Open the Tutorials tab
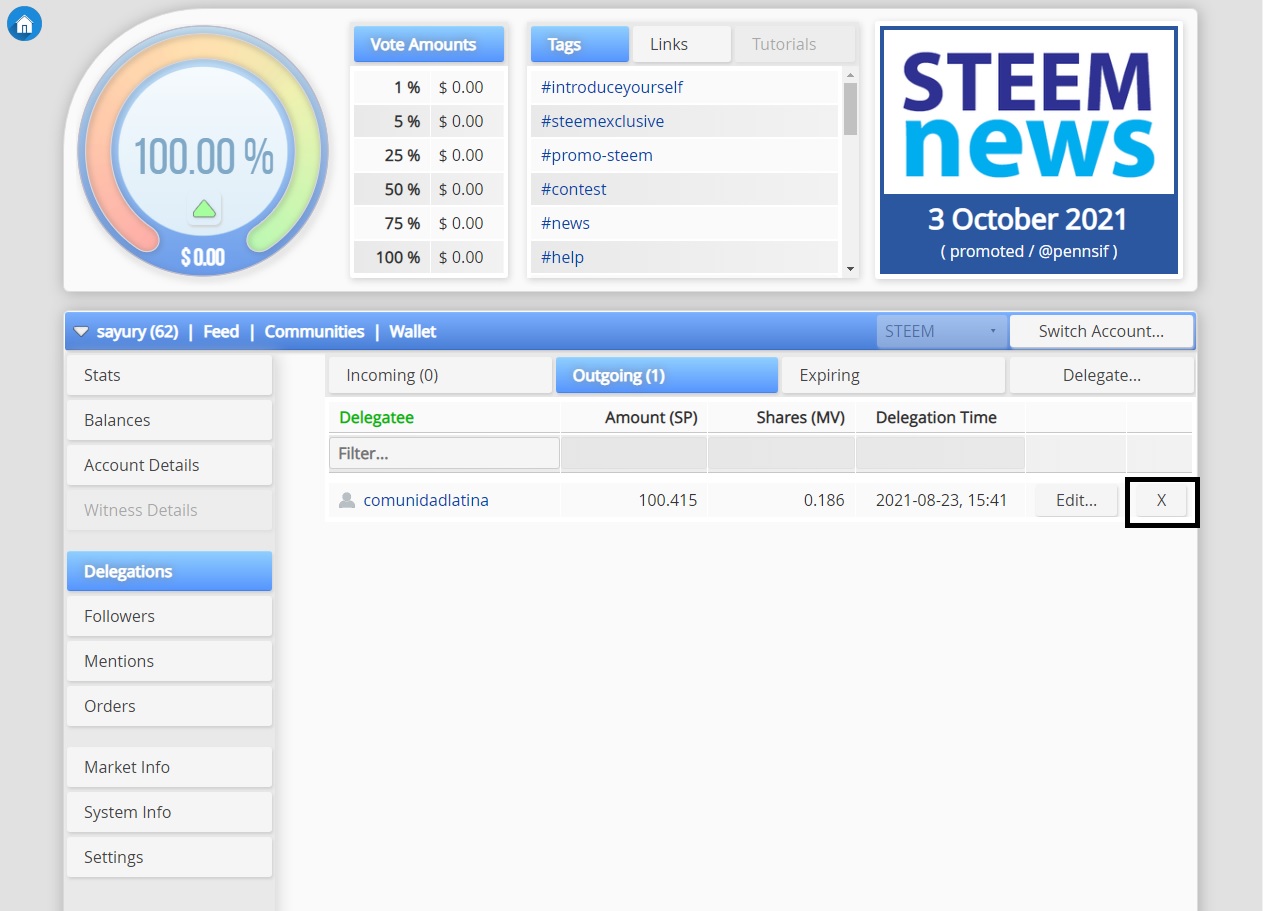Viewport: 1263px width, 911px height. tap(794, 44)
